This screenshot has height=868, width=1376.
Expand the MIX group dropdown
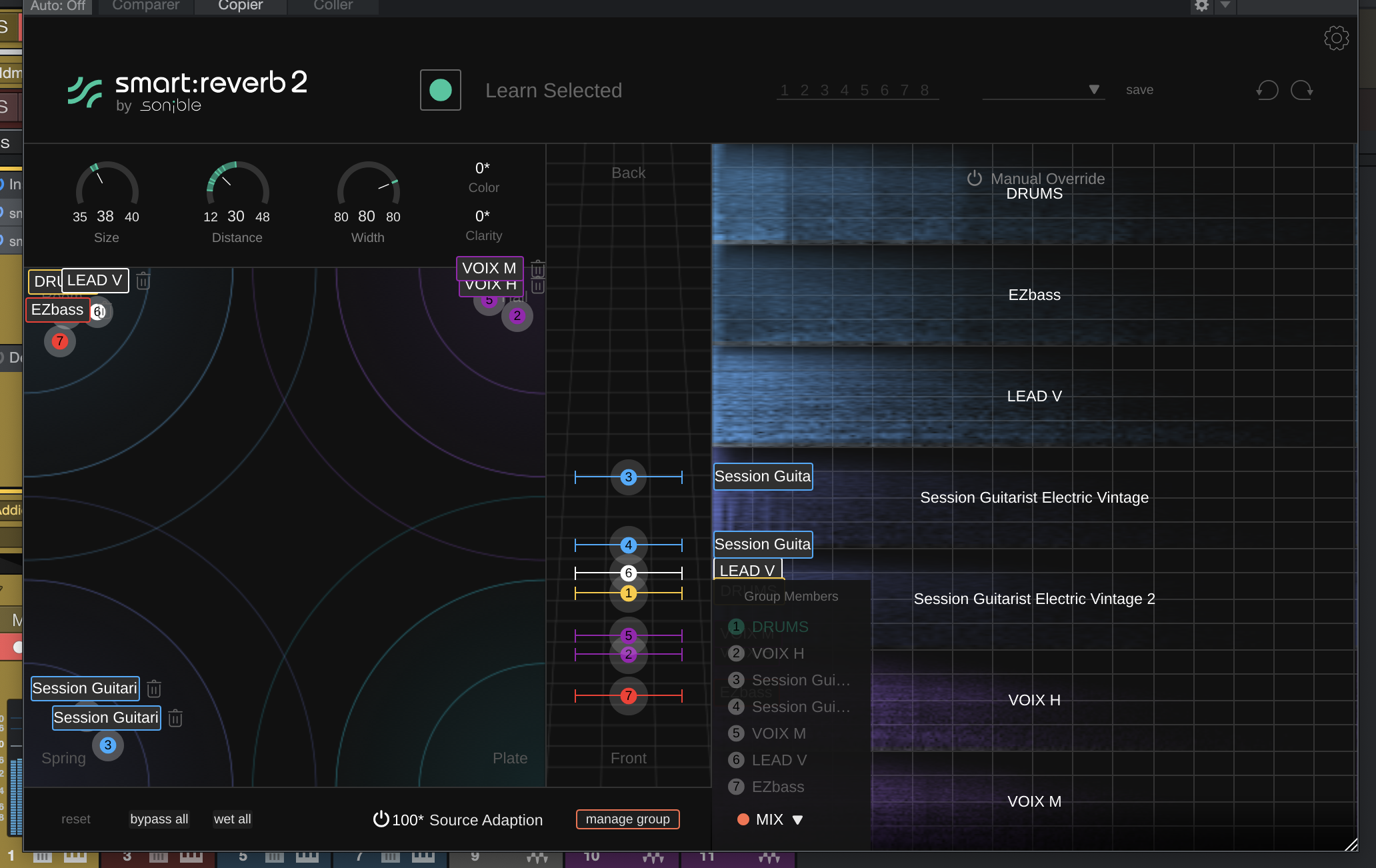(797, 819)
